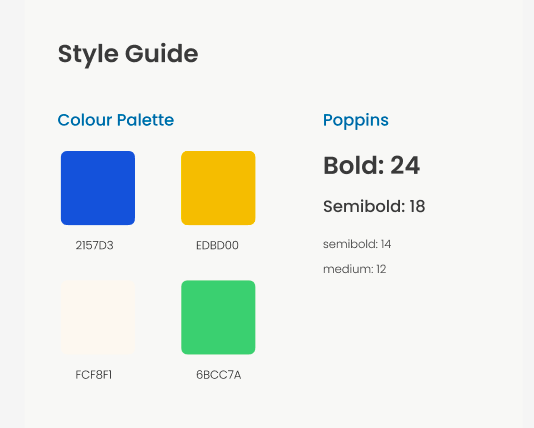Viewport: 534px width, 428px height.
Task: Click the Style Guide heading
Action: tap(128, 54)
